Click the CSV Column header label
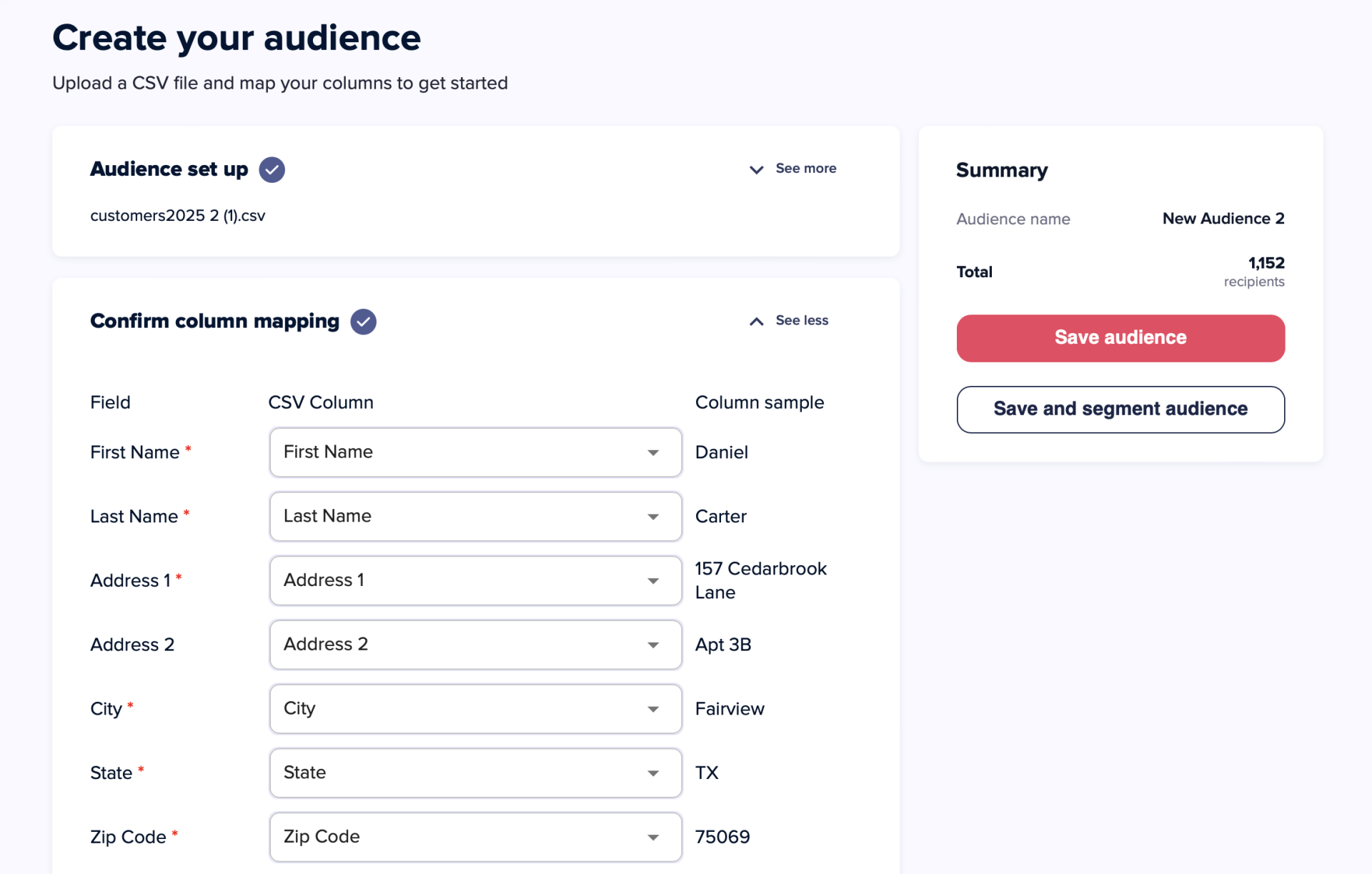This screenshot has height=874, width=1372. pyautogui.click(x=321, y=402)
